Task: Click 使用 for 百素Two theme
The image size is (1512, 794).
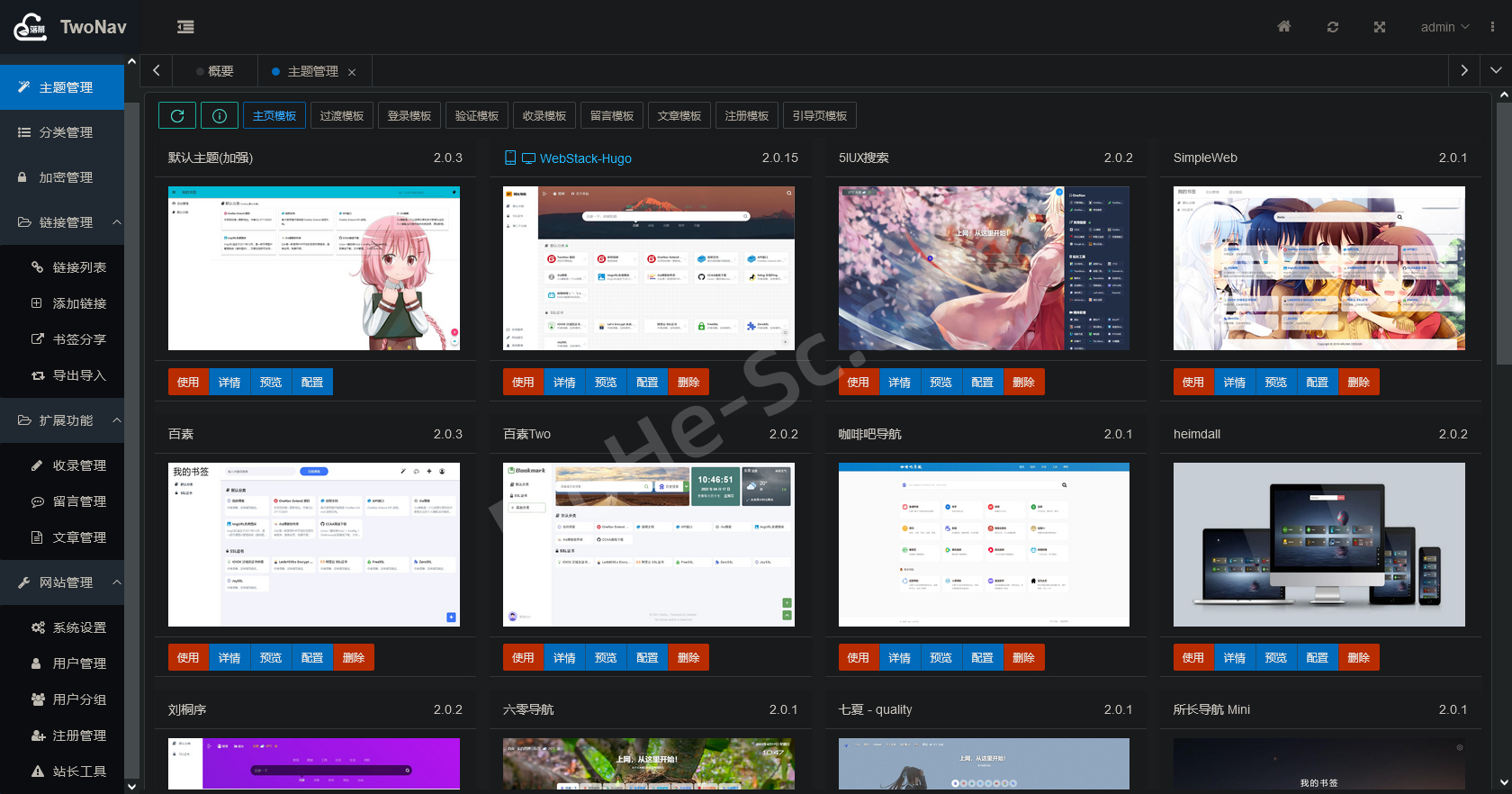Action: [x=523, y=657]
